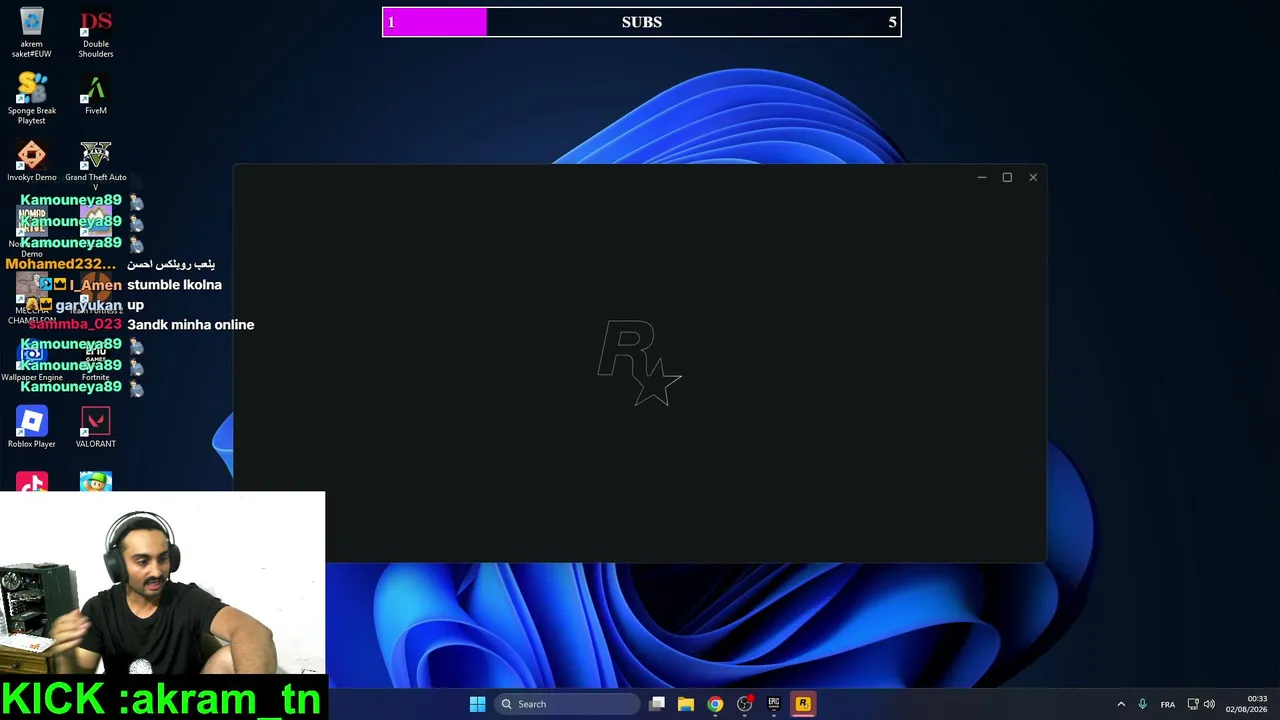Select the FiveM desktop shortcut
This screenshot has height=720, width=1280.
click(x=96, y=94)
